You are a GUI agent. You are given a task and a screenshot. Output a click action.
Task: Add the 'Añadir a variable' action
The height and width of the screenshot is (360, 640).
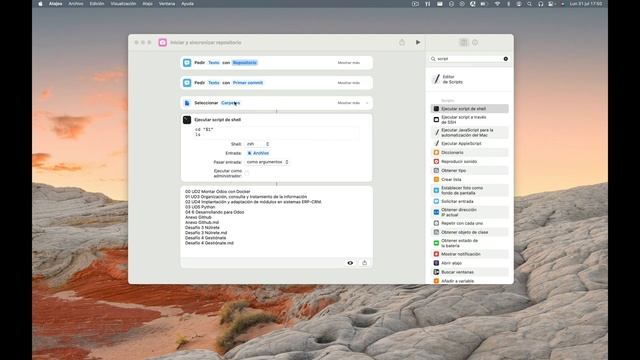coord(469,281)
